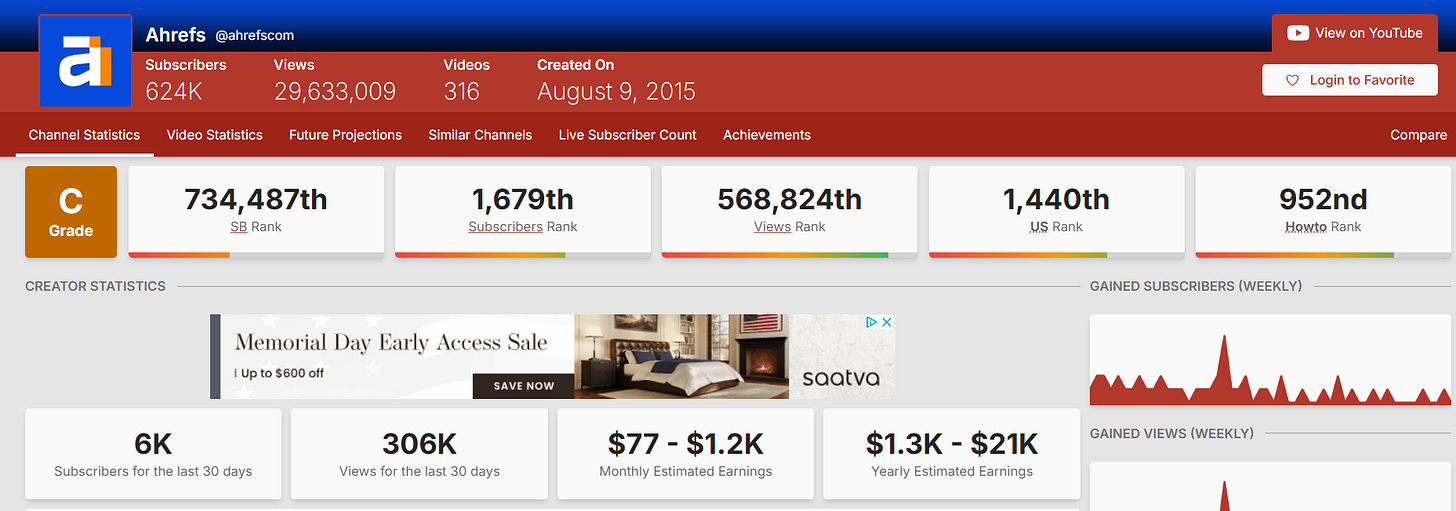Click the C Grade badge
This screenshot has height=511, width=1456.
[x=71, y=212]
